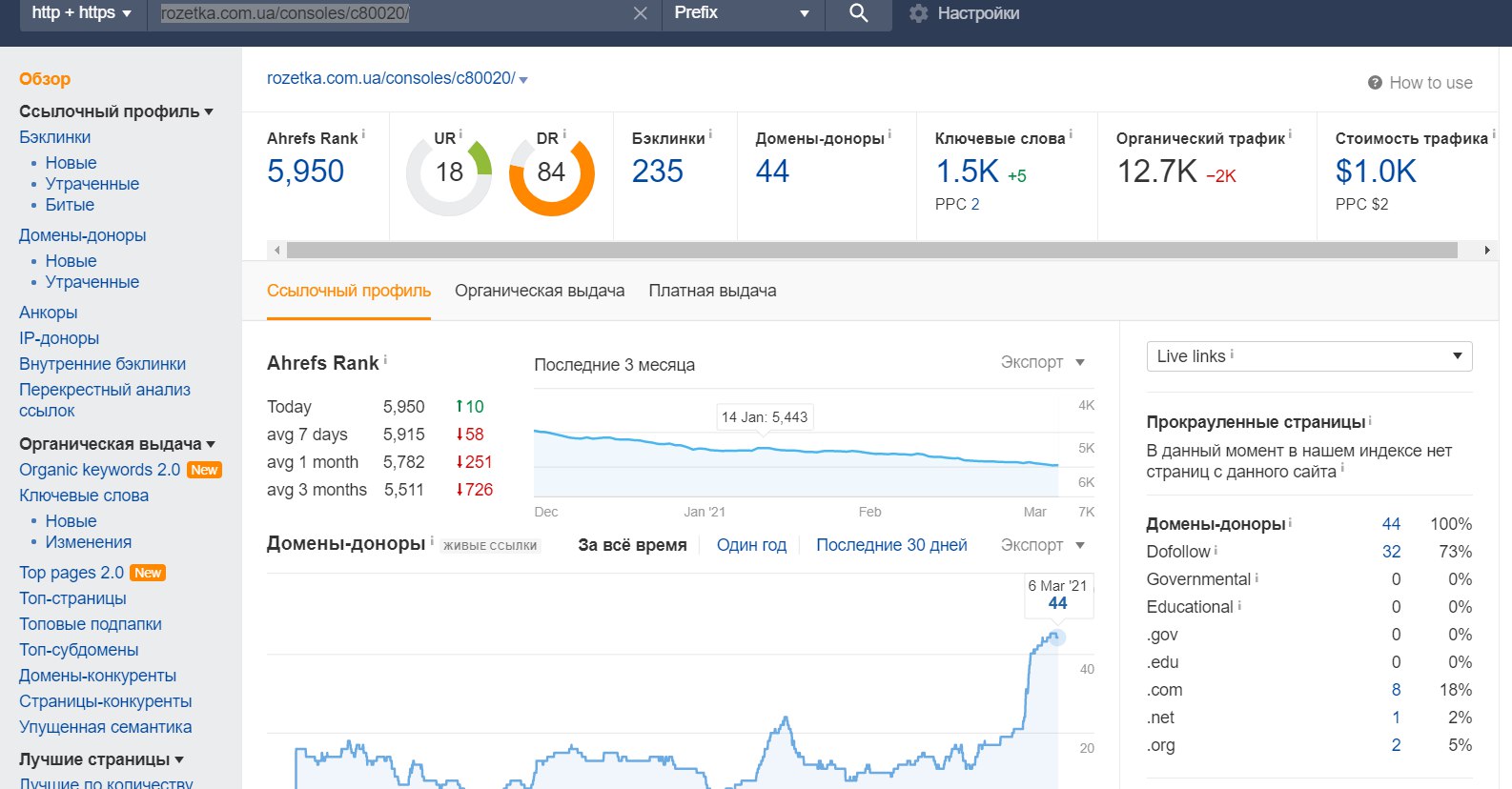The height and width of the screenshot is (789, 1512).
Task: Open the Prefix mode dropdown
Action: [742, 13]
